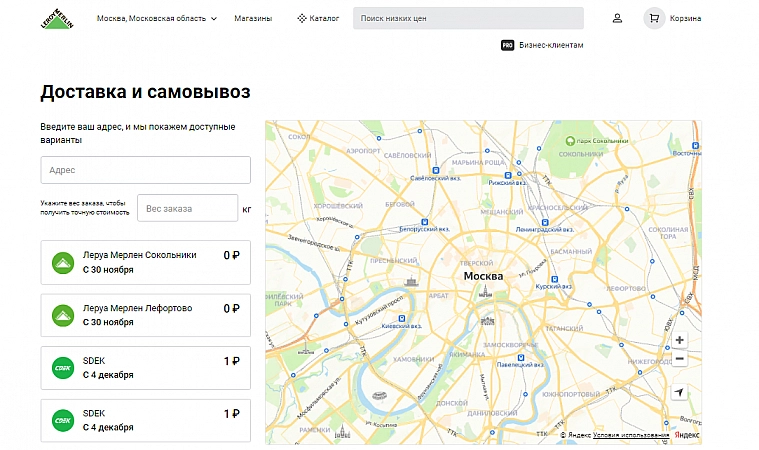Click the Корзина label
Viewport: 759px width, 450px height.
[x=685, y=18]
